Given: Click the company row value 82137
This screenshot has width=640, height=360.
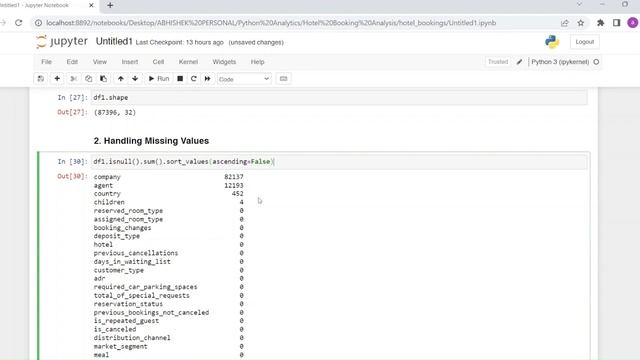Looking at the screenshot, I should (x=233, y=177).
